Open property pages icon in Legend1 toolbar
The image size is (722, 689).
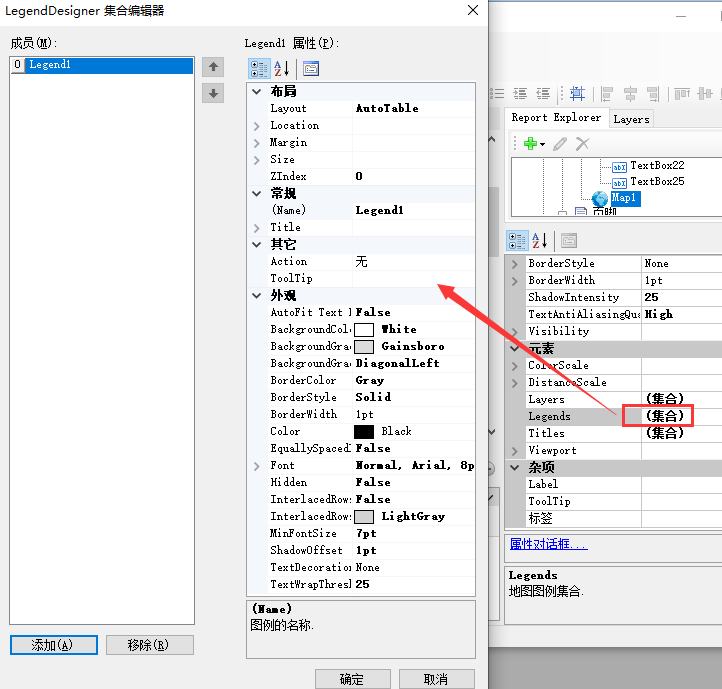click(x=311, y=69)
